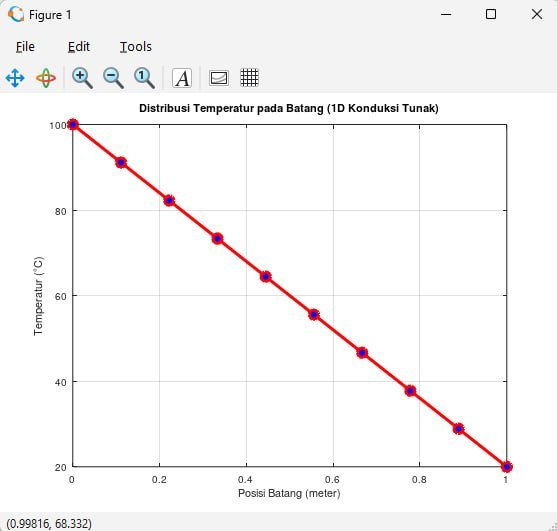Image resolution: width=557 pixels, height=531 pixels.
Task: Click the automatic limits zoom icon
Action: 144,78
